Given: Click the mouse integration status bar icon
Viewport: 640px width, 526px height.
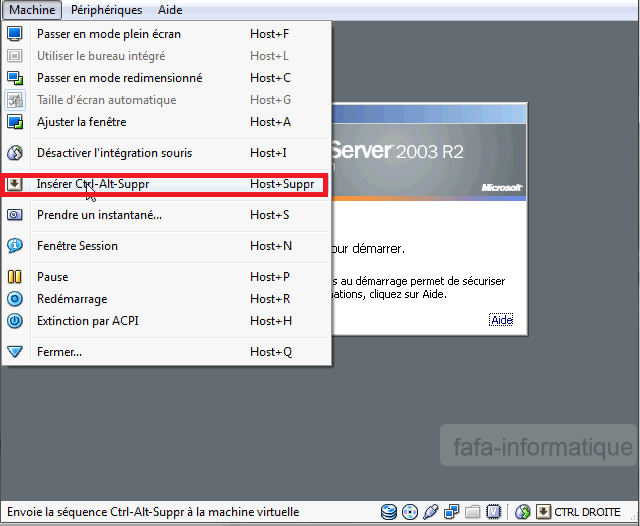Looking at the screenshot, I should 522,512.
